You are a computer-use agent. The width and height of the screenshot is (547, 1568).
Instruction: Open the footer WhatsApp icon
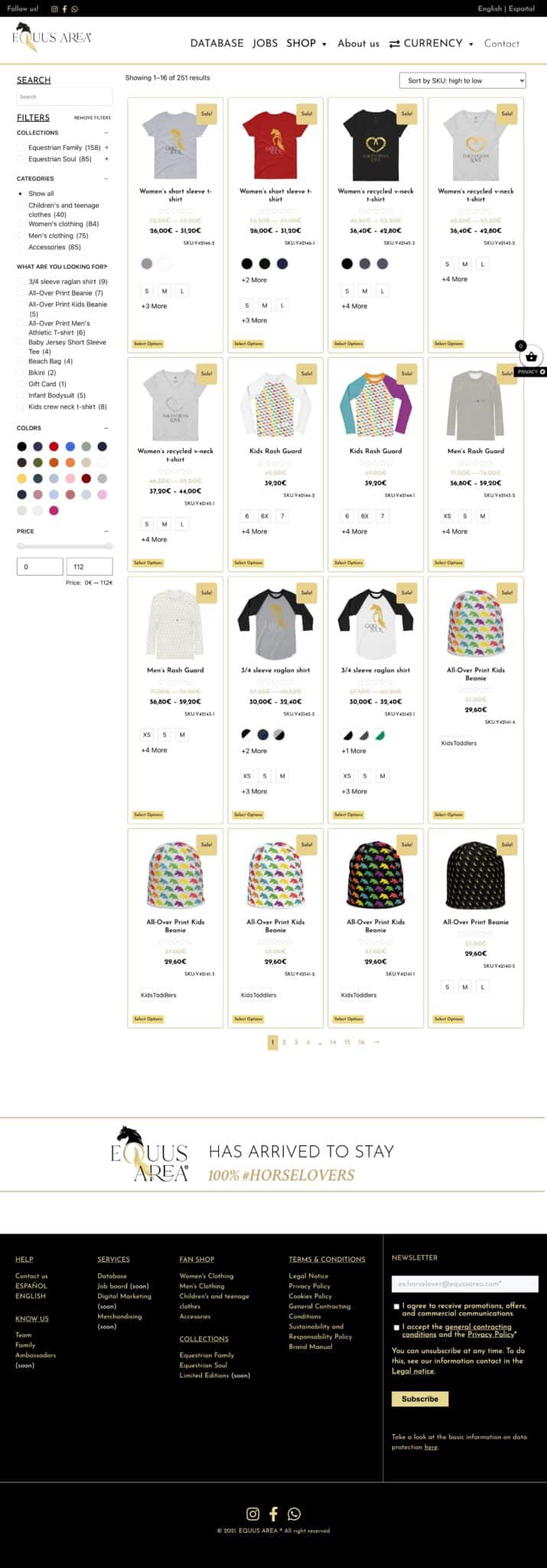coord(294,1514)
